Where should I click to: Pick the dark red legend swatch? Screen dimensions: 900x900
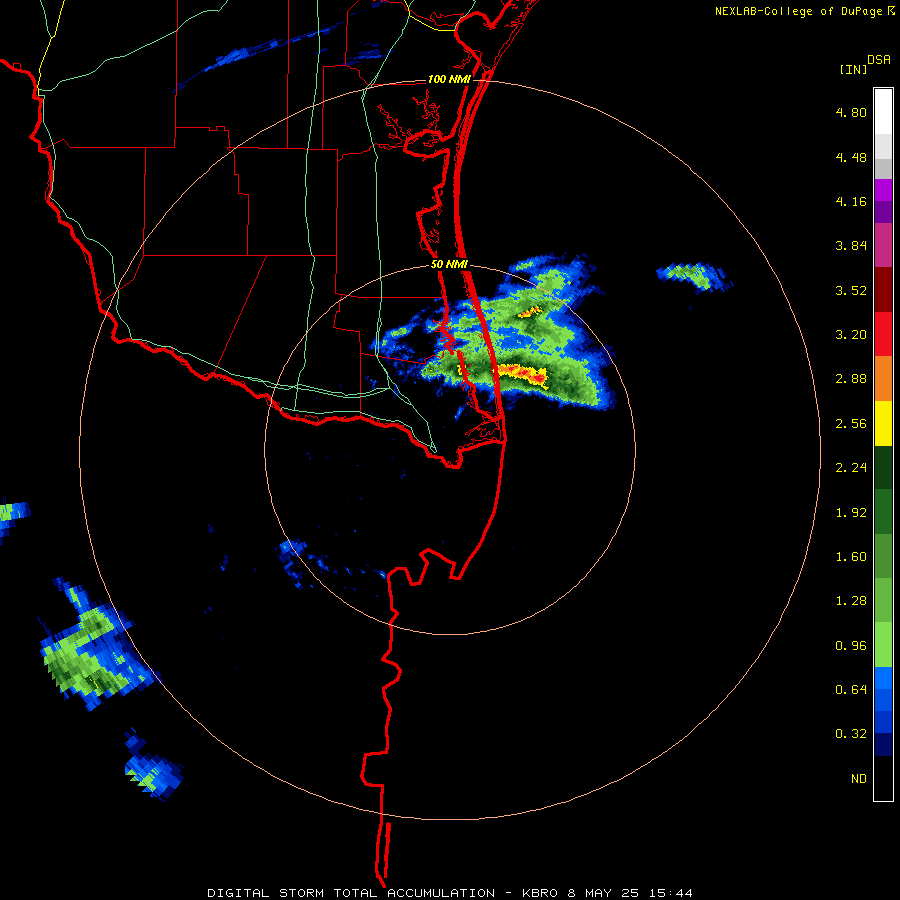click(x=883, y=290)
